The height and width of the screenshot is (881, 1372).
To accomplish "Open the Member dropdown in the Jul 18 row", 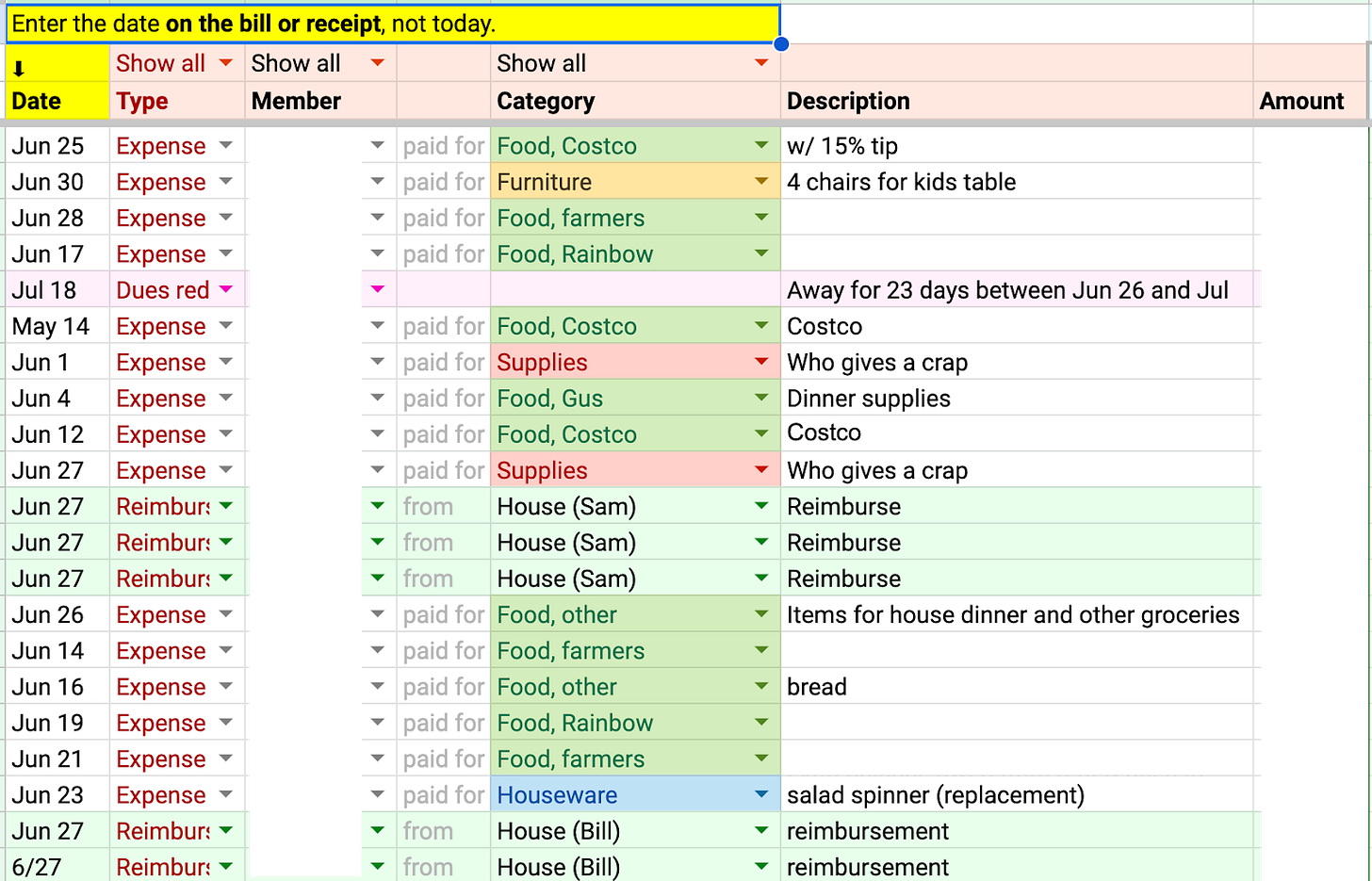I will click(378, 289).
